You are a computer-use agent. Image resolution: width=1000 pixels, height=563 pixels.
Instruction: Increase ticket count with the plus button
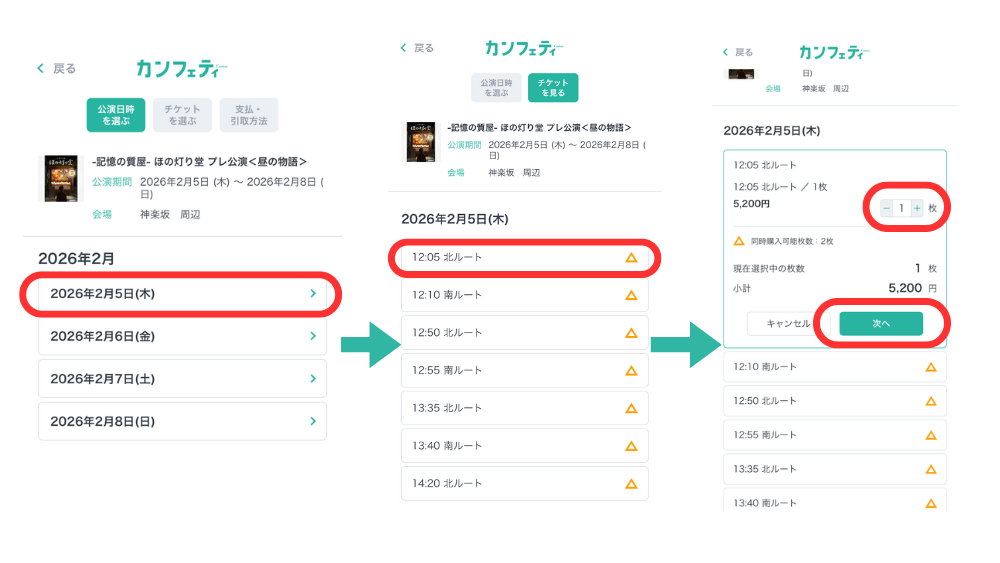(x=917, y=208)
